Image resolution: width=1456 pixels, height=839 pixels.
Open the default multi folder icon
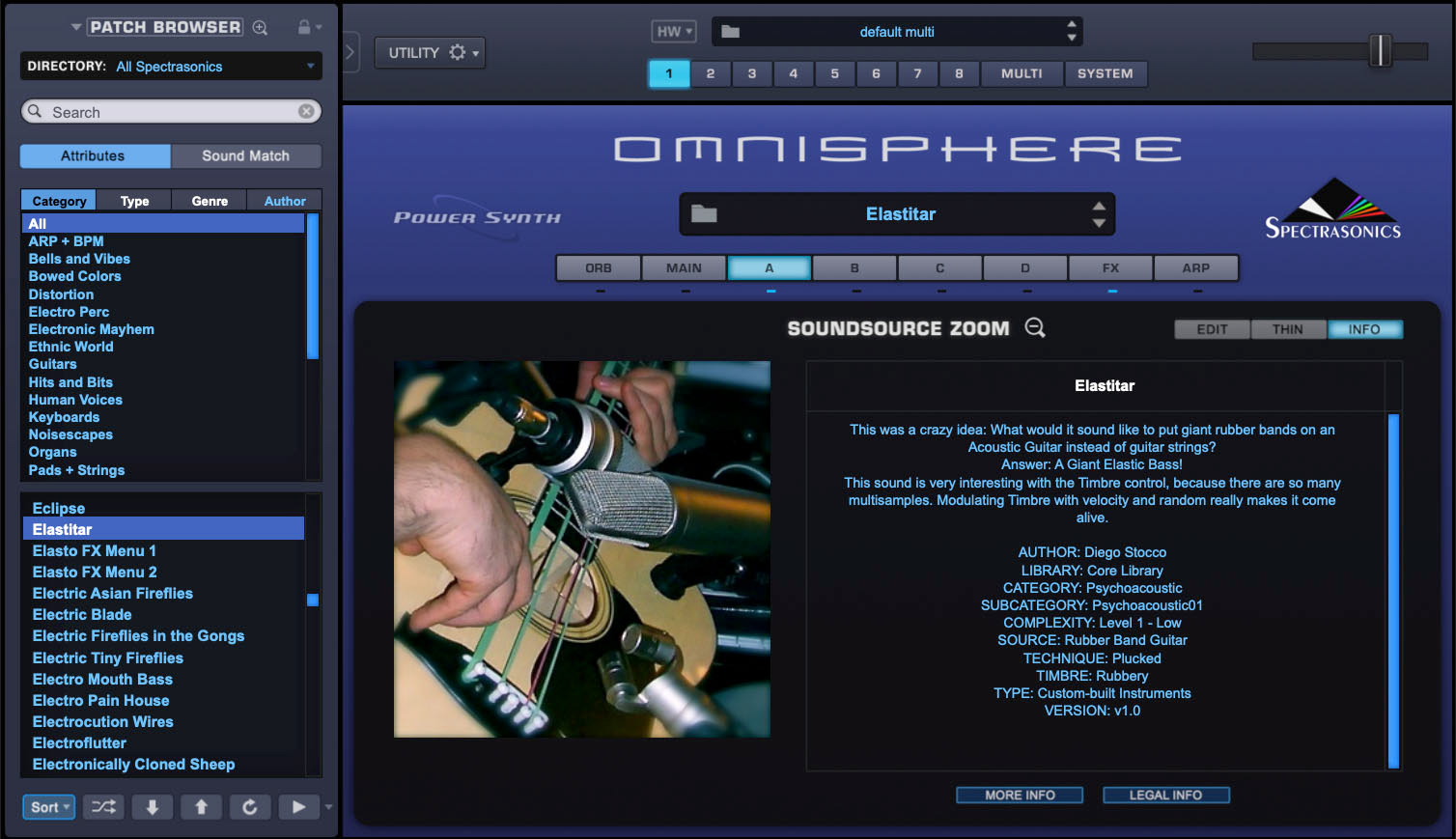tap(731, 32)
